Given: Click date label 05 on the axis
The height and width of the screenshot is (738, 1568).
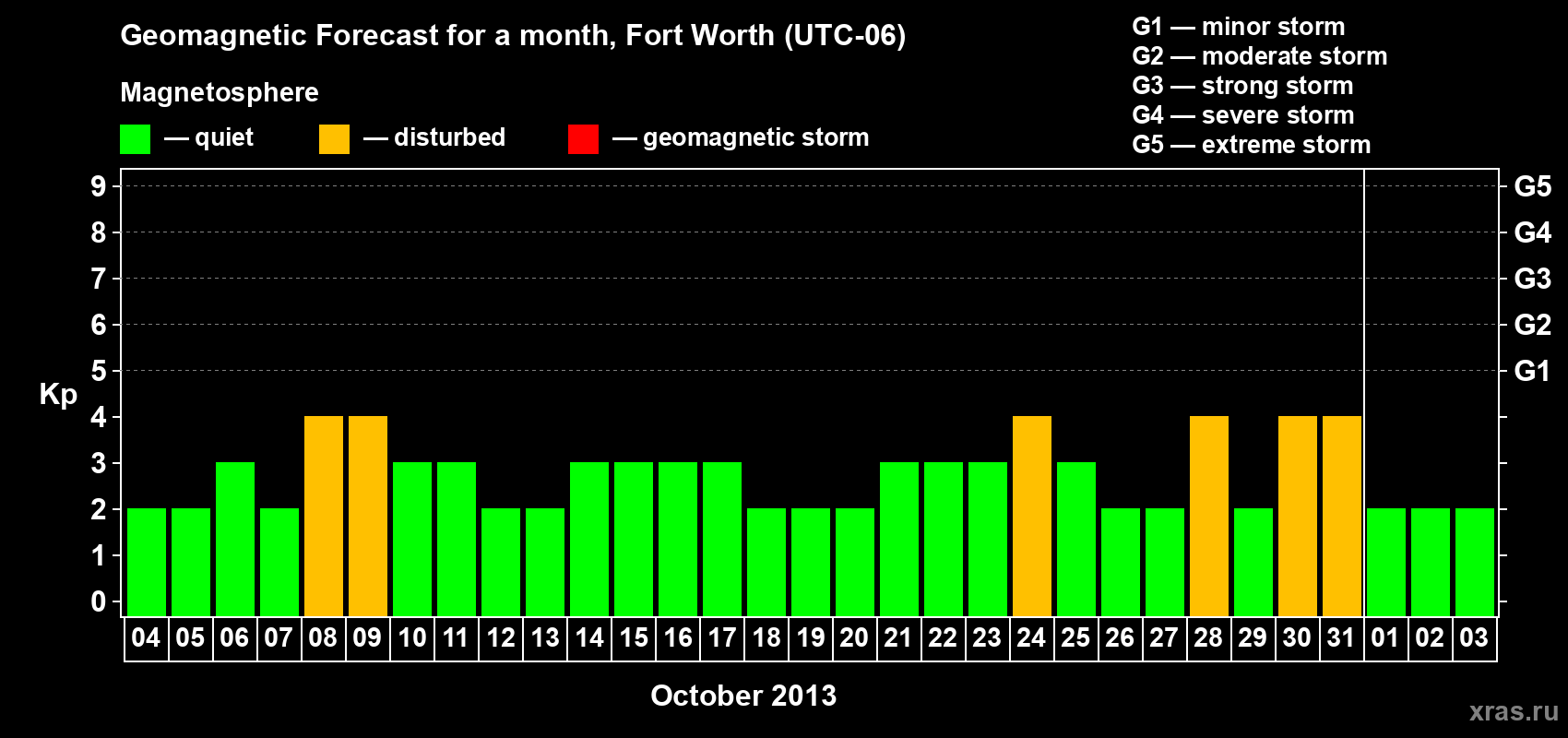Looking at the screenshot, I should click(x=190, y=638).
